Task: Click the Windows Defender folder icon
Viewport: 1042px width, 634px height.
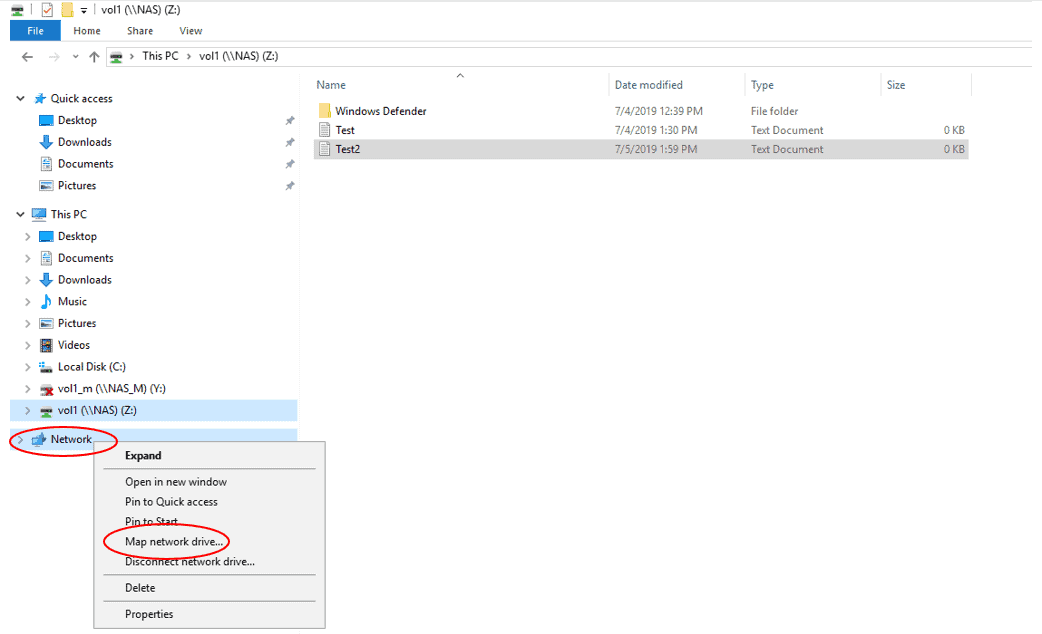Action: pyautogui.click(x=324, y=111)
